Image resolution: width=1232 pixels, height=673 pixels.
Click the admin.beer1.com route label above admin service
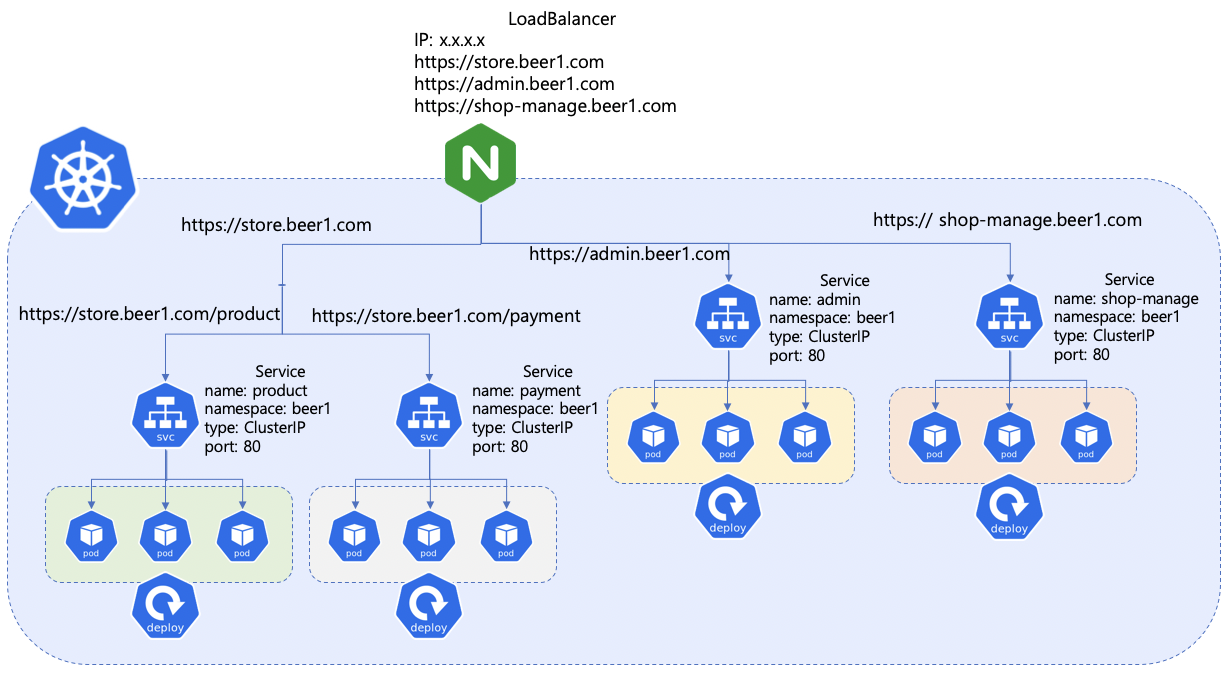[629, 254]
